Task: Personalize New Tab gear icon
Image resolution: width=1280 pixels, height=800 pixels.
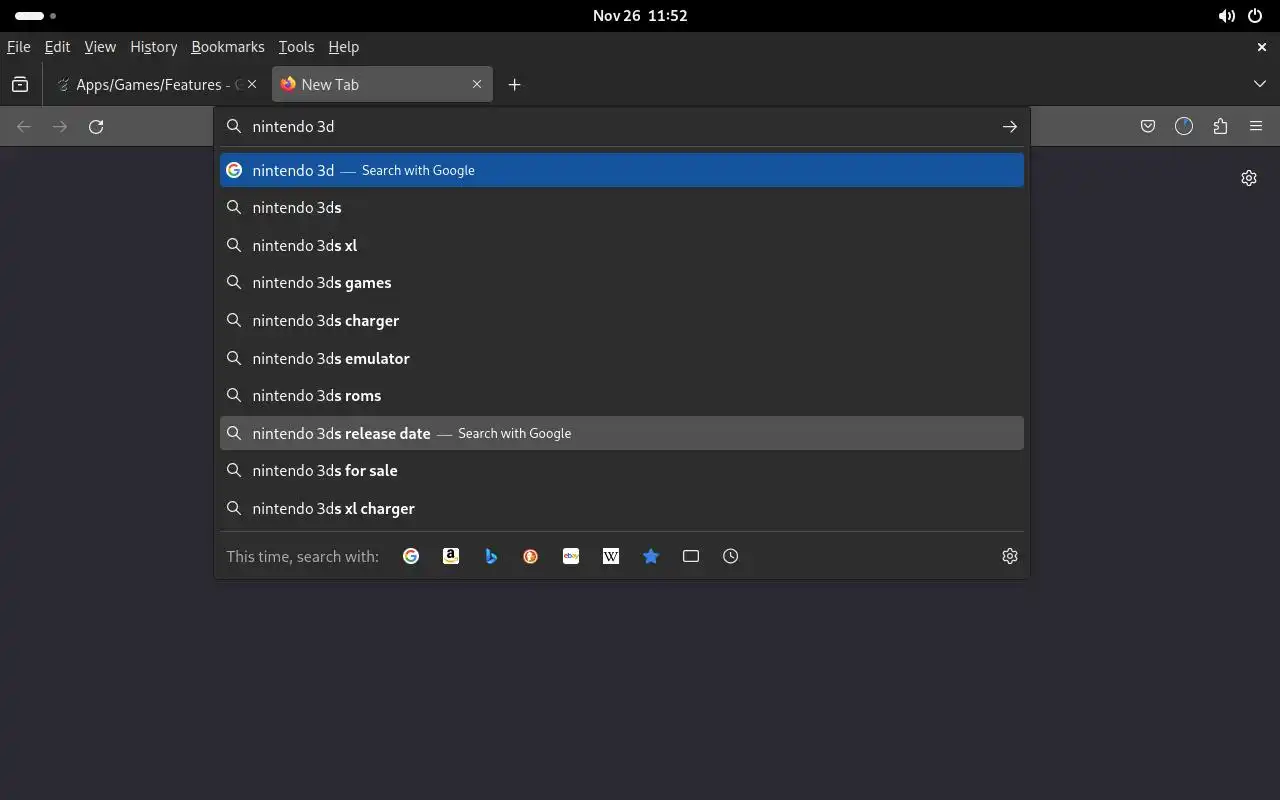Action: click(x=1249, y=178)
